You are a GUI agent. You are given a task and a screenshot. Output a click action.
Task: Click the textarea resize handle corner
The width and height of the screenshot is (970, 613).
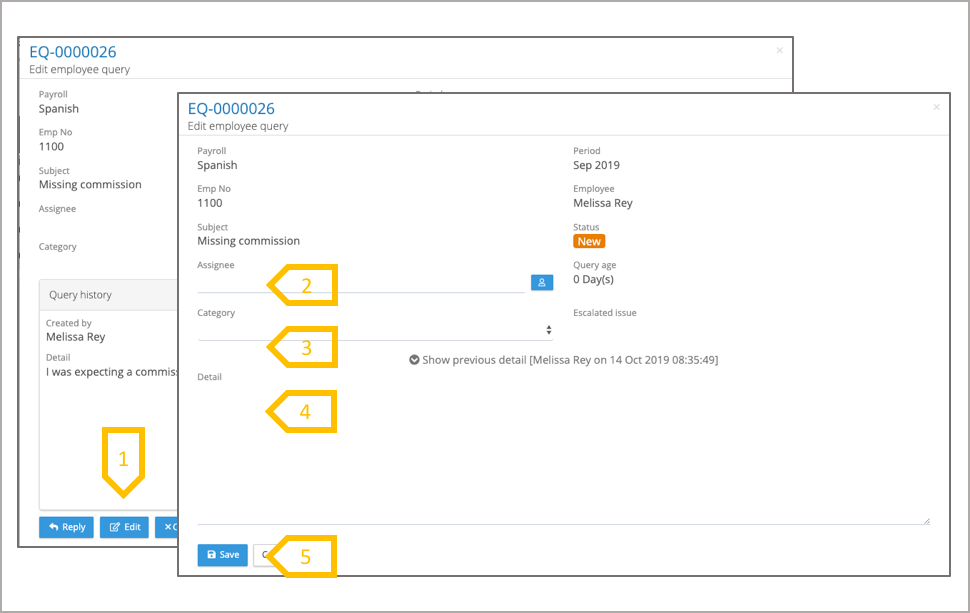(x=926, y=520)
